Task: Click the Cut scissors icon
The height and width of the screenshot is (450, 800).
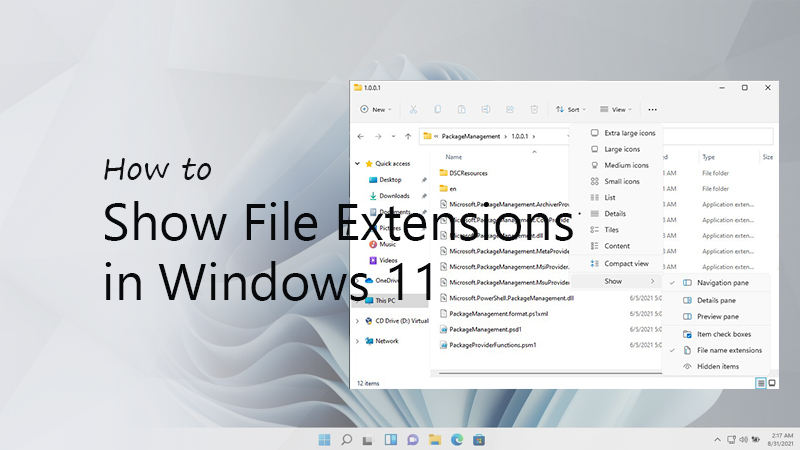Action: [x=413, y=109]
